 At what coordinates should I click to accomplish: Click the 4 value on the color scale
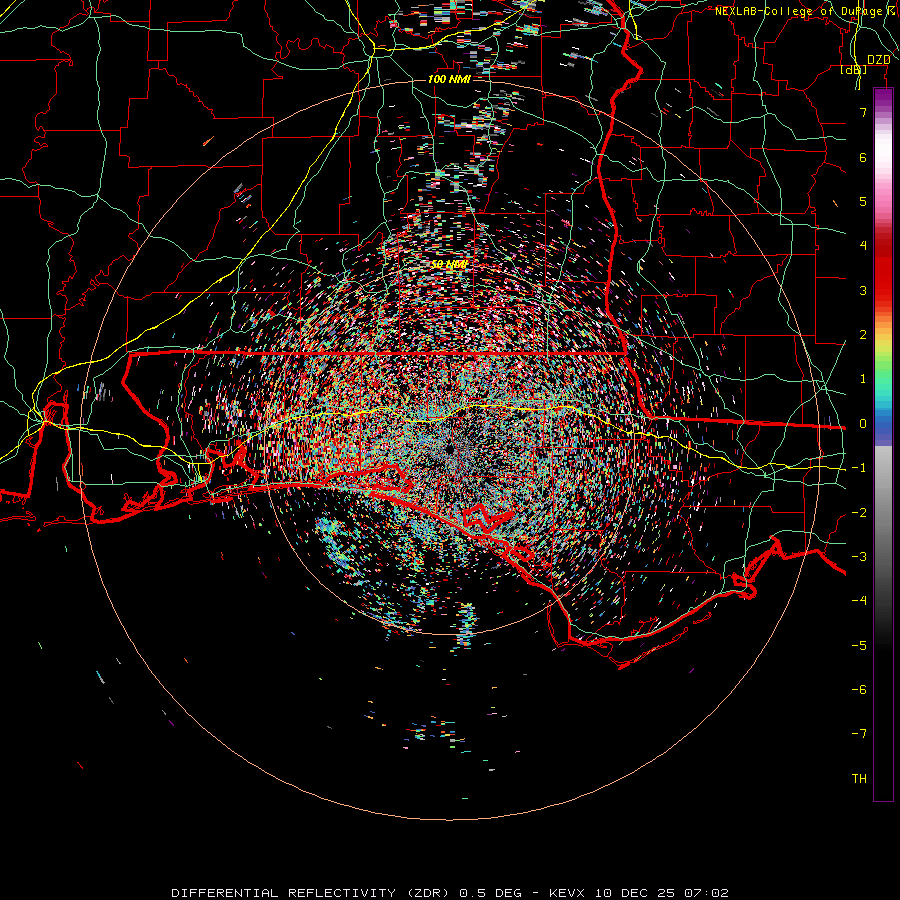(863, 246)
